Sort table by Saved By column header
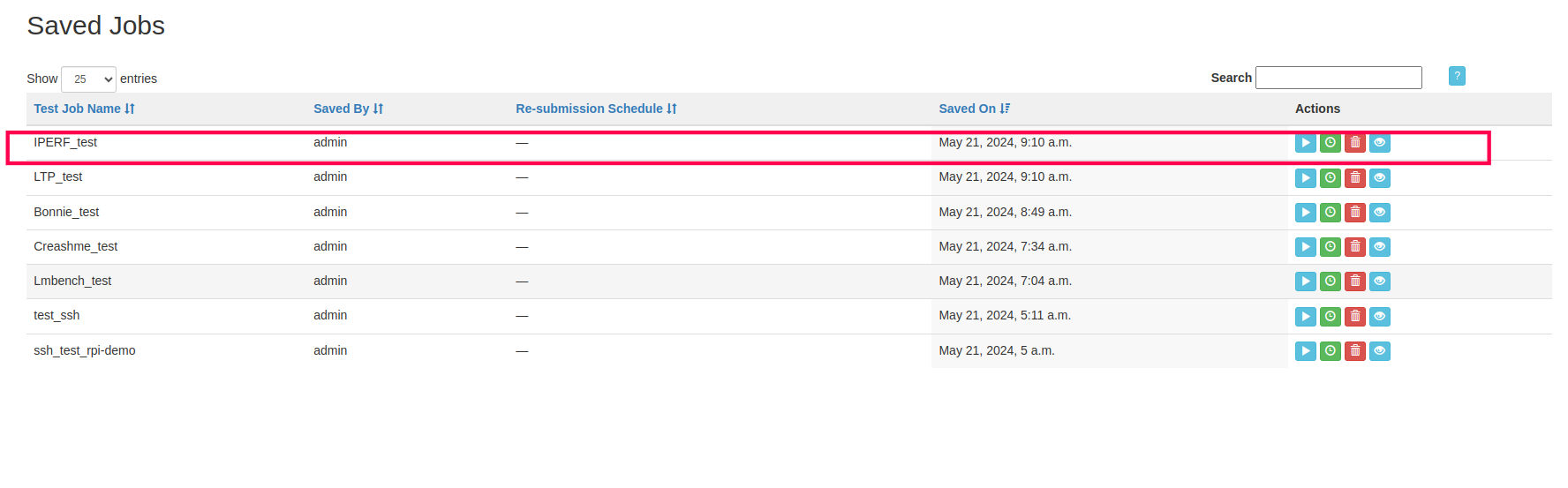The height and width of the screenshot is (488, 1568). coord(348,109)
